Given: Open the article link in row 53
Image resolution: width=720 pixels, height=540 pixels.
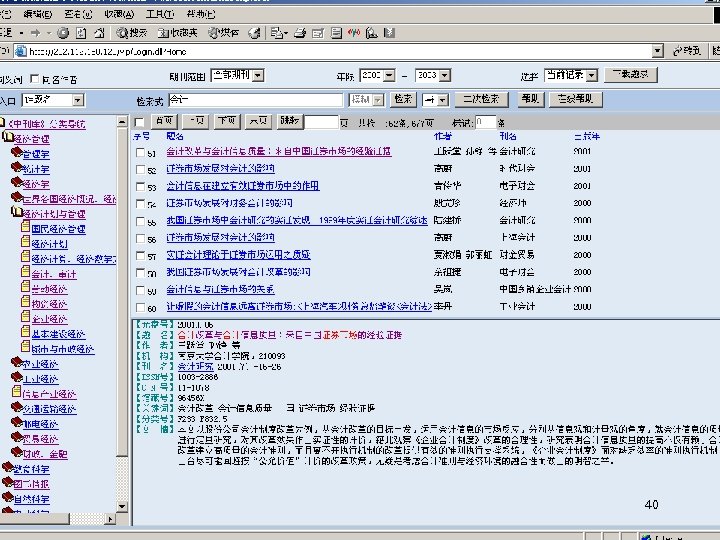Looking at the screenshot, I should click(243, 186).
